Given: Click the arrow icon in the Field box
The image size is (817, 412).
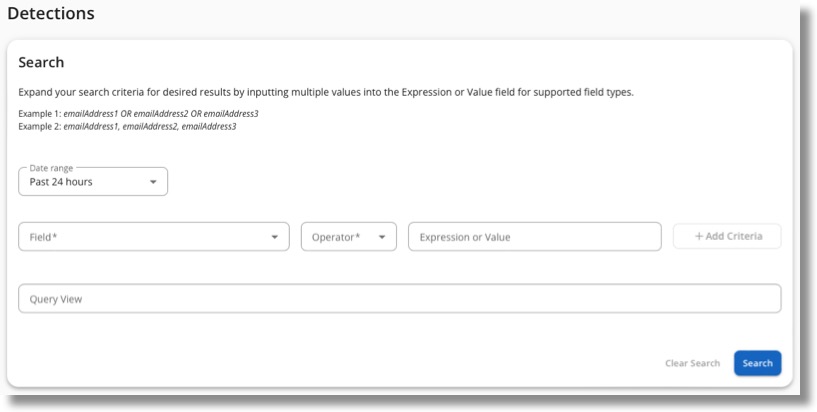Looking at the screenshot, I should pos(274,237).
